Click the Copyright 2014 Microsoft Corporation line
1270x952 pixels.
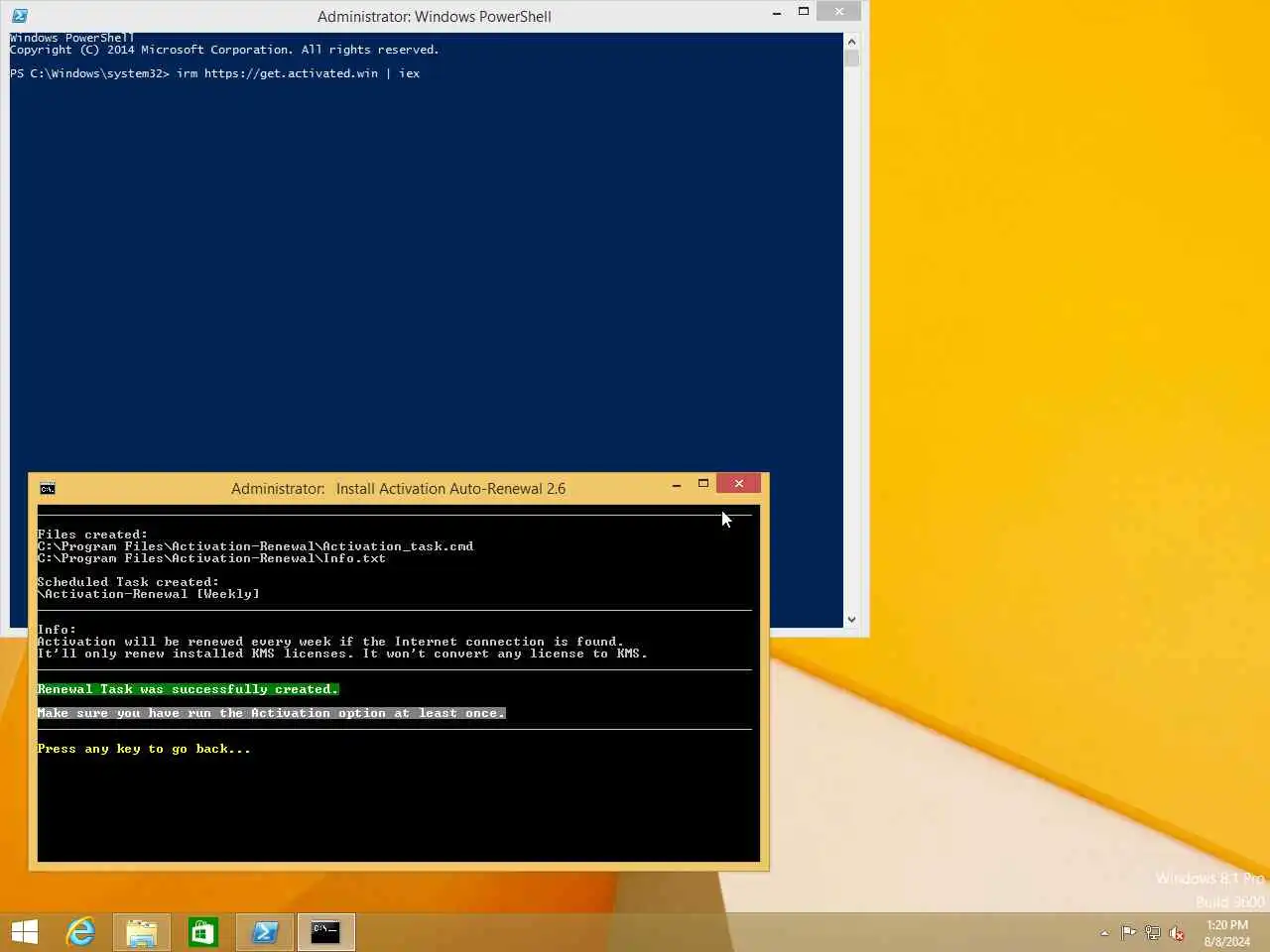(224, 50)
